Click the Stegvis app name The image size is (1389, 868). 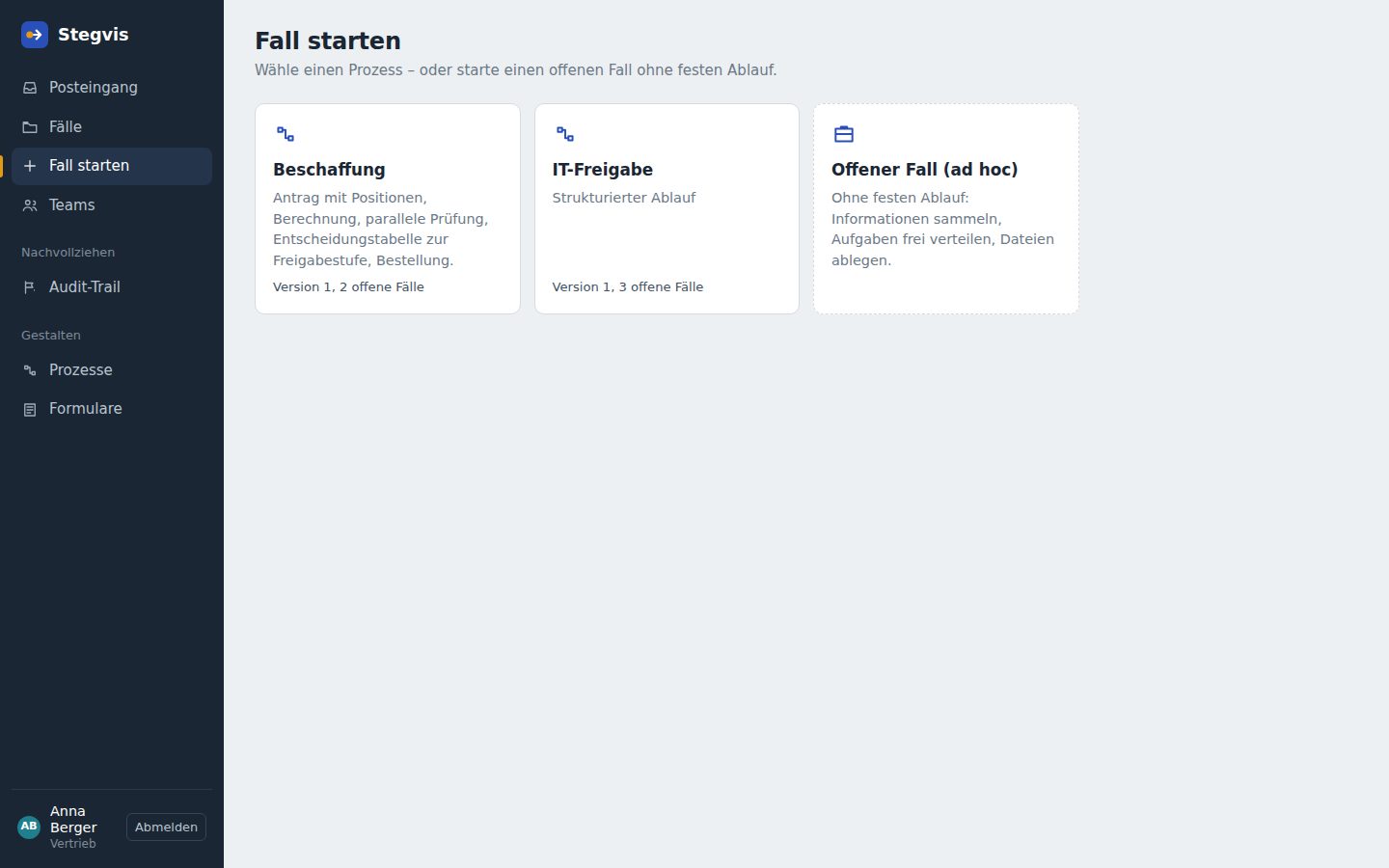coord(93,35)
